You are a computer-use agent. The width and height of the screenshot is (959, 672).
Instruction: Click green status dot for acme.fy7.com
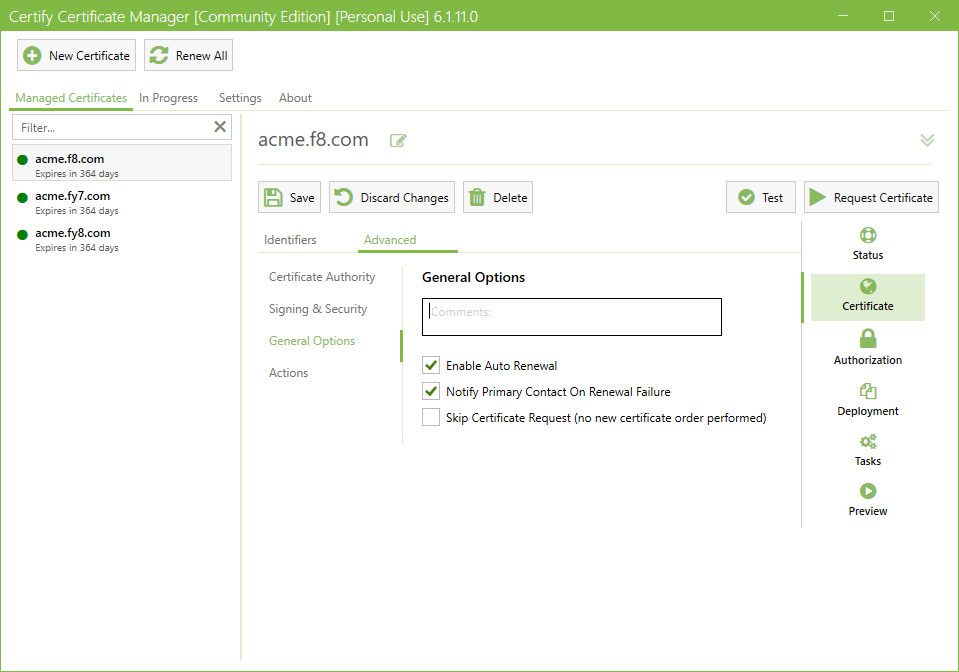click(x=23, y=198)
